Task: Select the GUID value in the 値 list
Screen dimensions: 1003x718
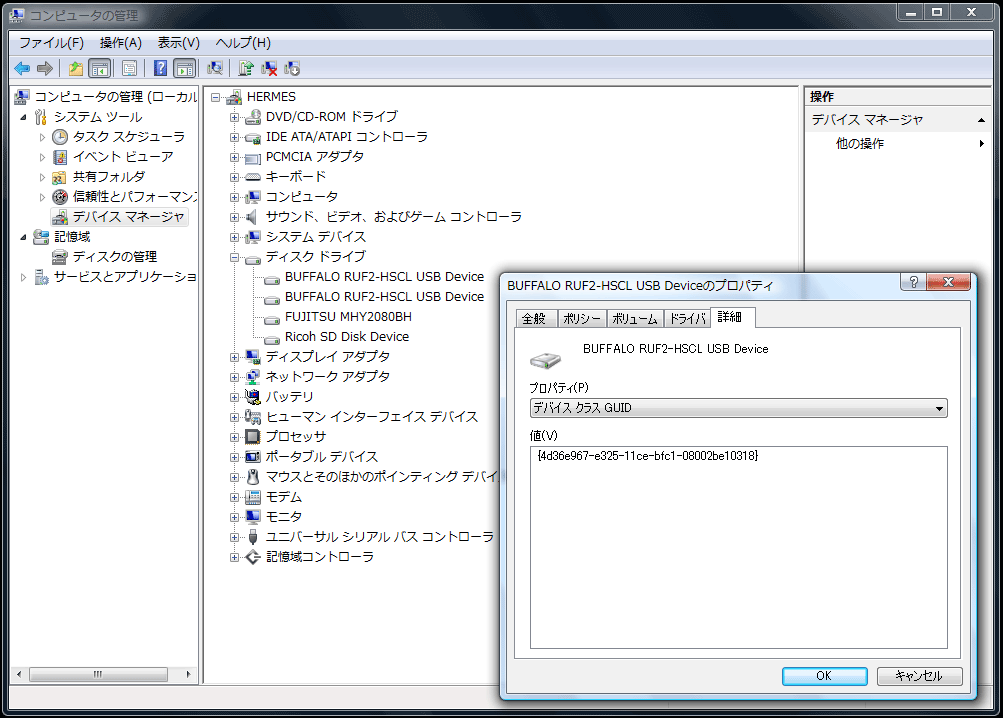Action: pyautogui.click(x=647, y=456)
